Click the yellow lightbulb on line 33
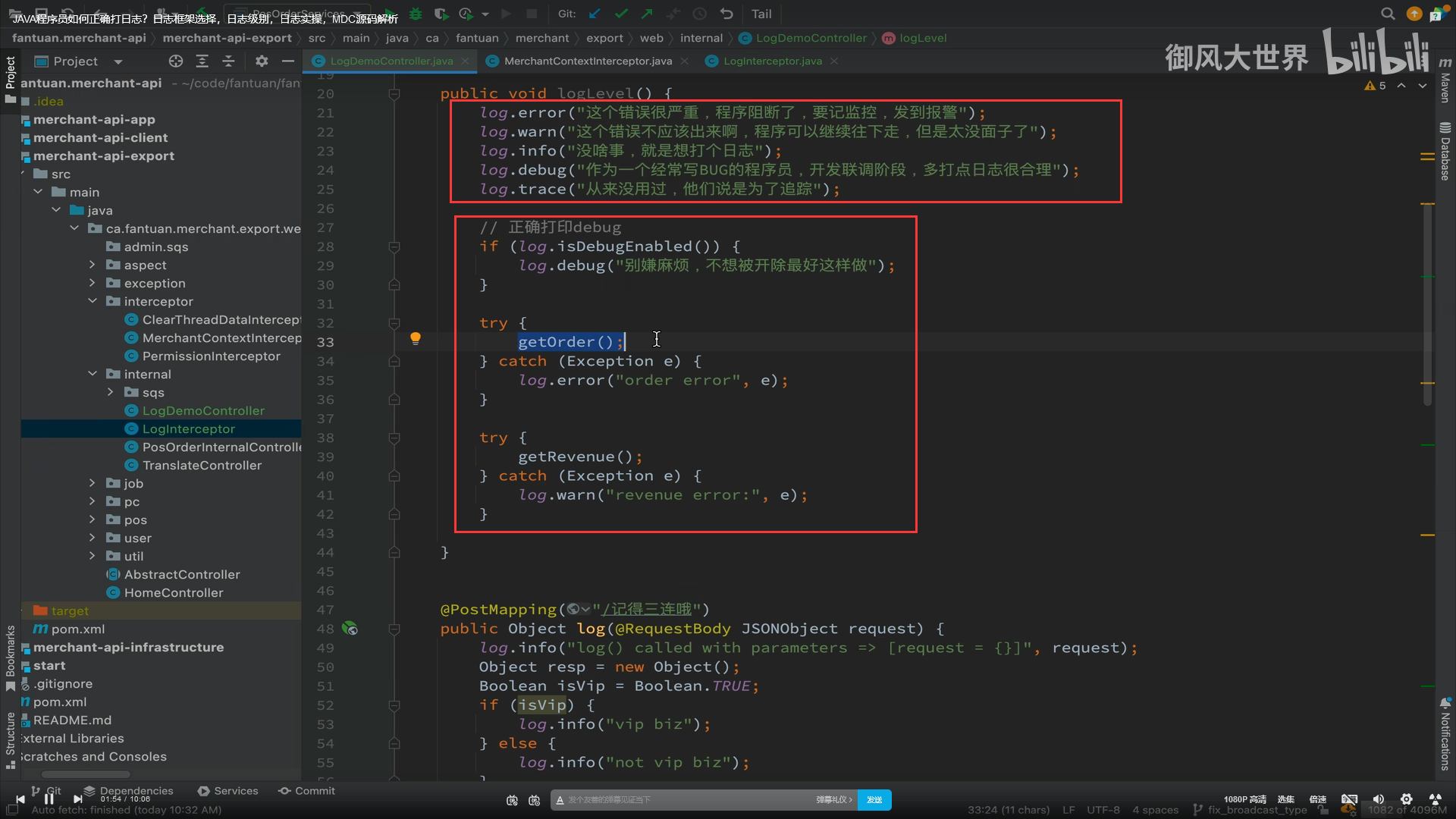This screenshot has width=1456, height=819. (x=416, y=338)
